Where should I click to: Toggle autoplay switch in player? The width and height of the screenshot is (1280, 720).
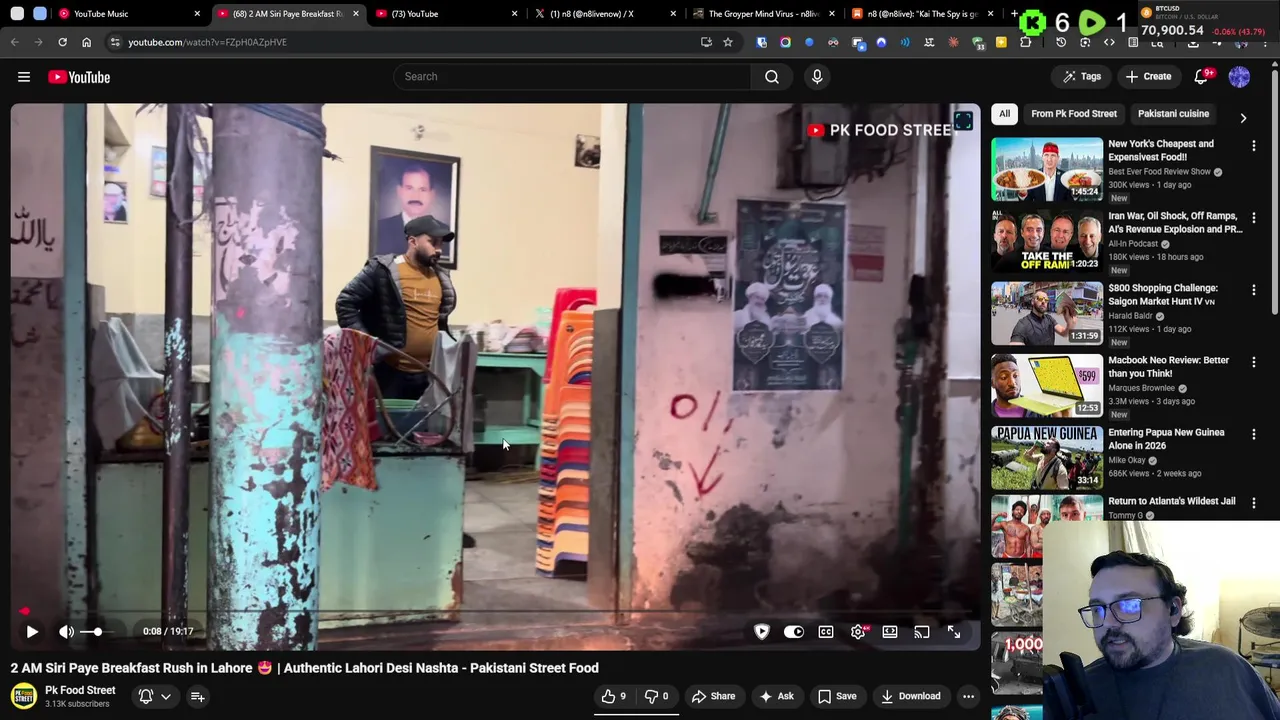pyautogui.click(x=793, y=632)
